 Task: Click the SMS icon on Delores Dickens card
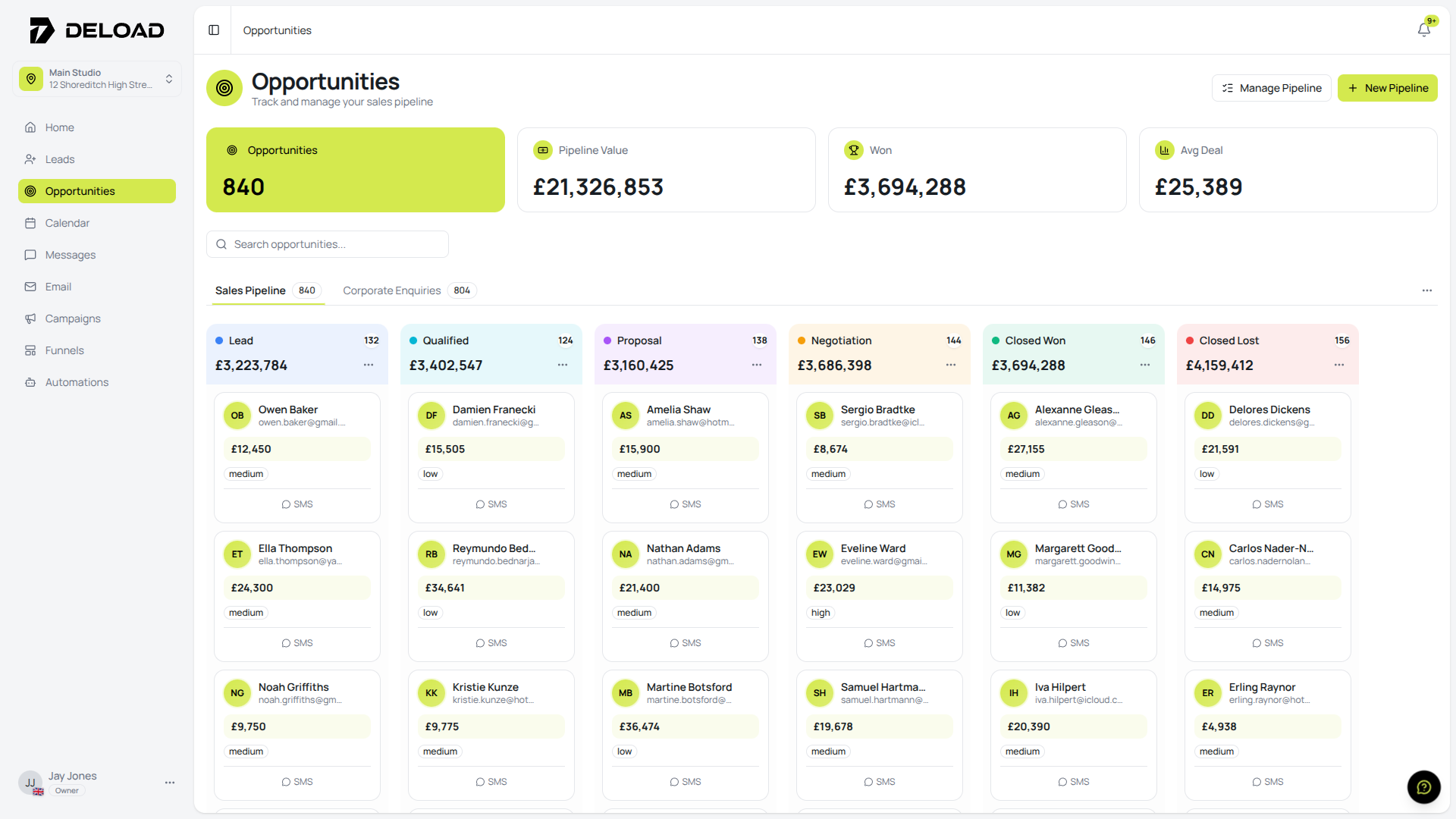click(x=1257, y=504)
